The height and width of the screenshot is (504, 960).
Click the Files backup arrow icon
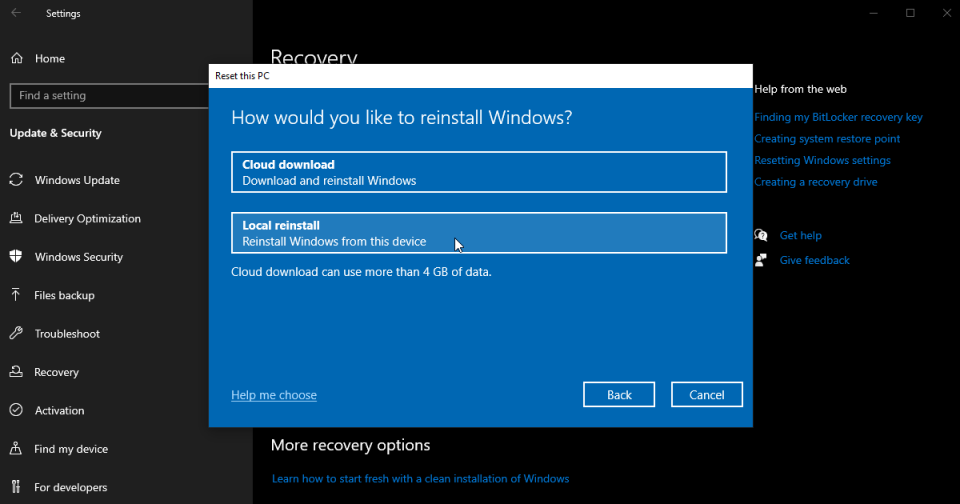(17, 295)
